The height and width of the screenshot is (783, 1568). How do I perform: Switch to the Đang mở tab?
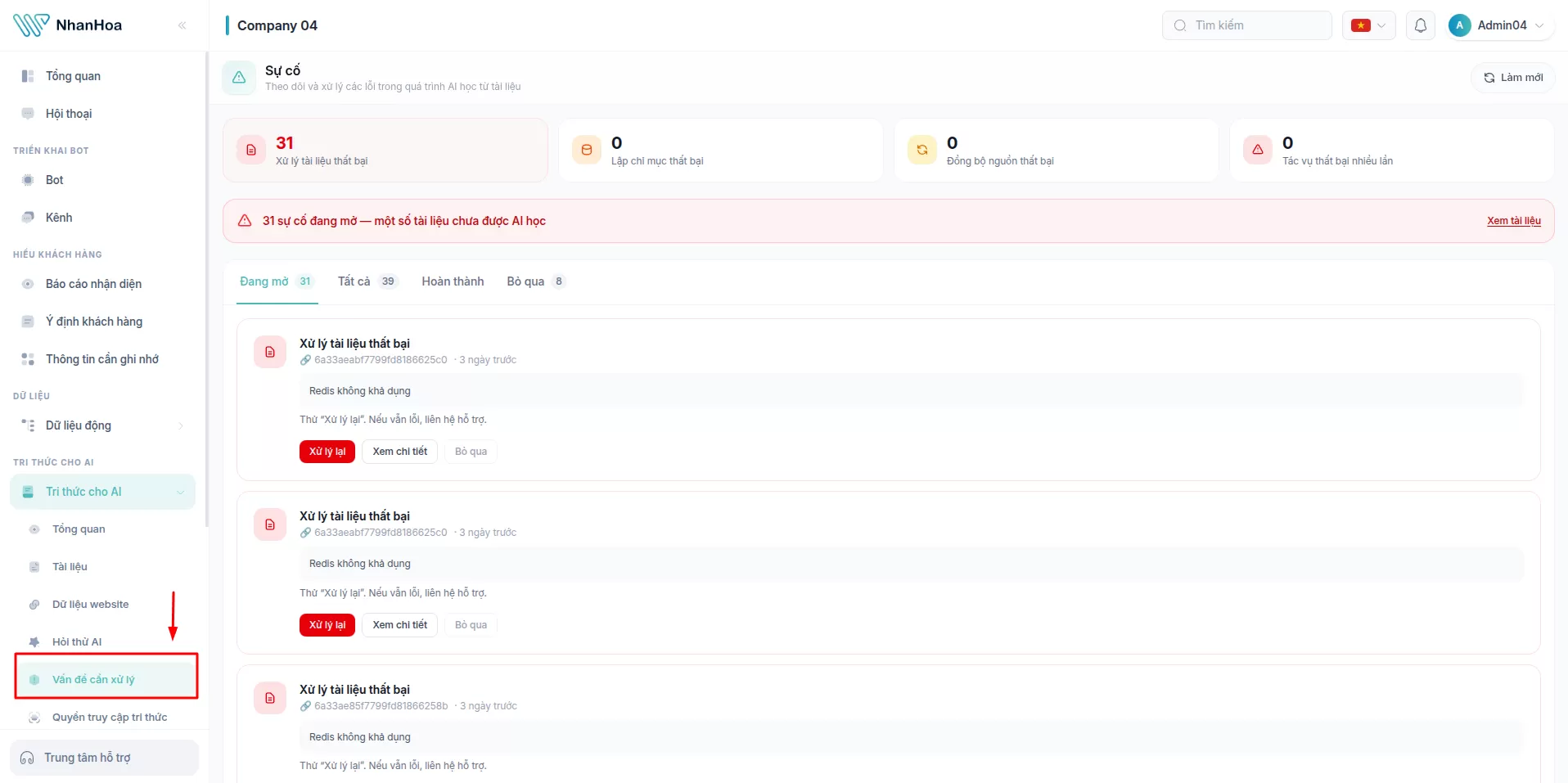point(277,281)
